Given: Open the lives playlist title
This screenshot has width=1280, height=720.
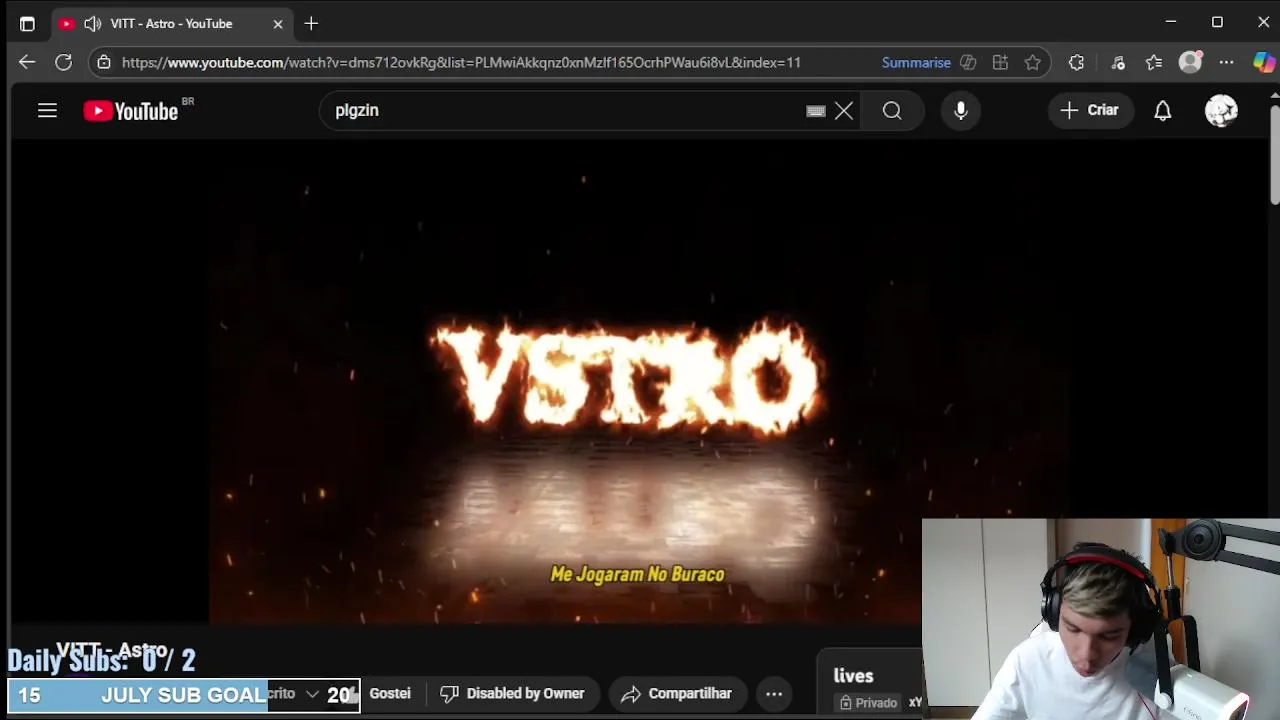Looking at the screenshot, I should click(x=853, y=676).
